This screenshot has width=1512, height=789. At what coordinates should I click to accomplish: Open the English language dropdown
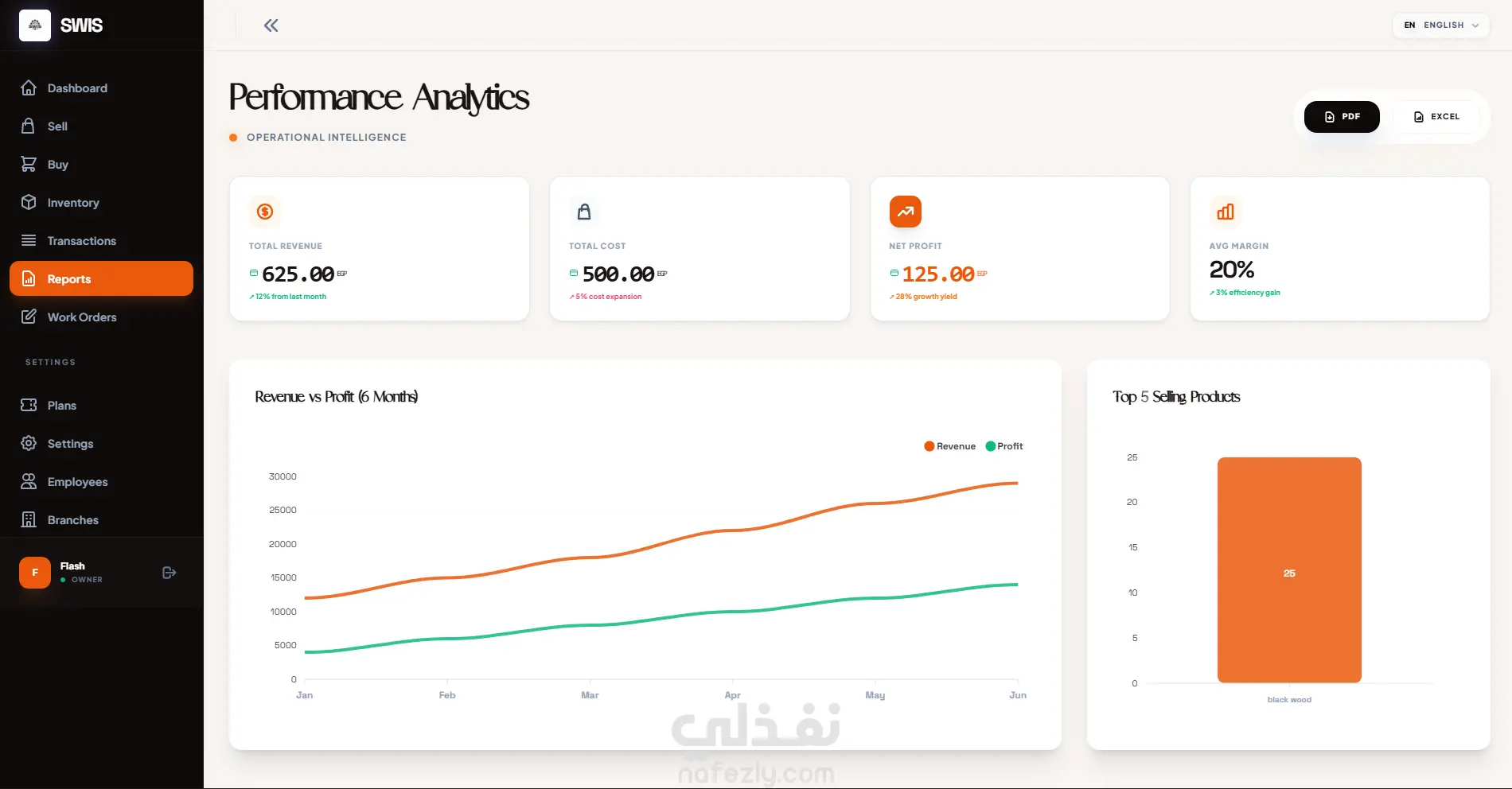click(x=1441, y=25)
